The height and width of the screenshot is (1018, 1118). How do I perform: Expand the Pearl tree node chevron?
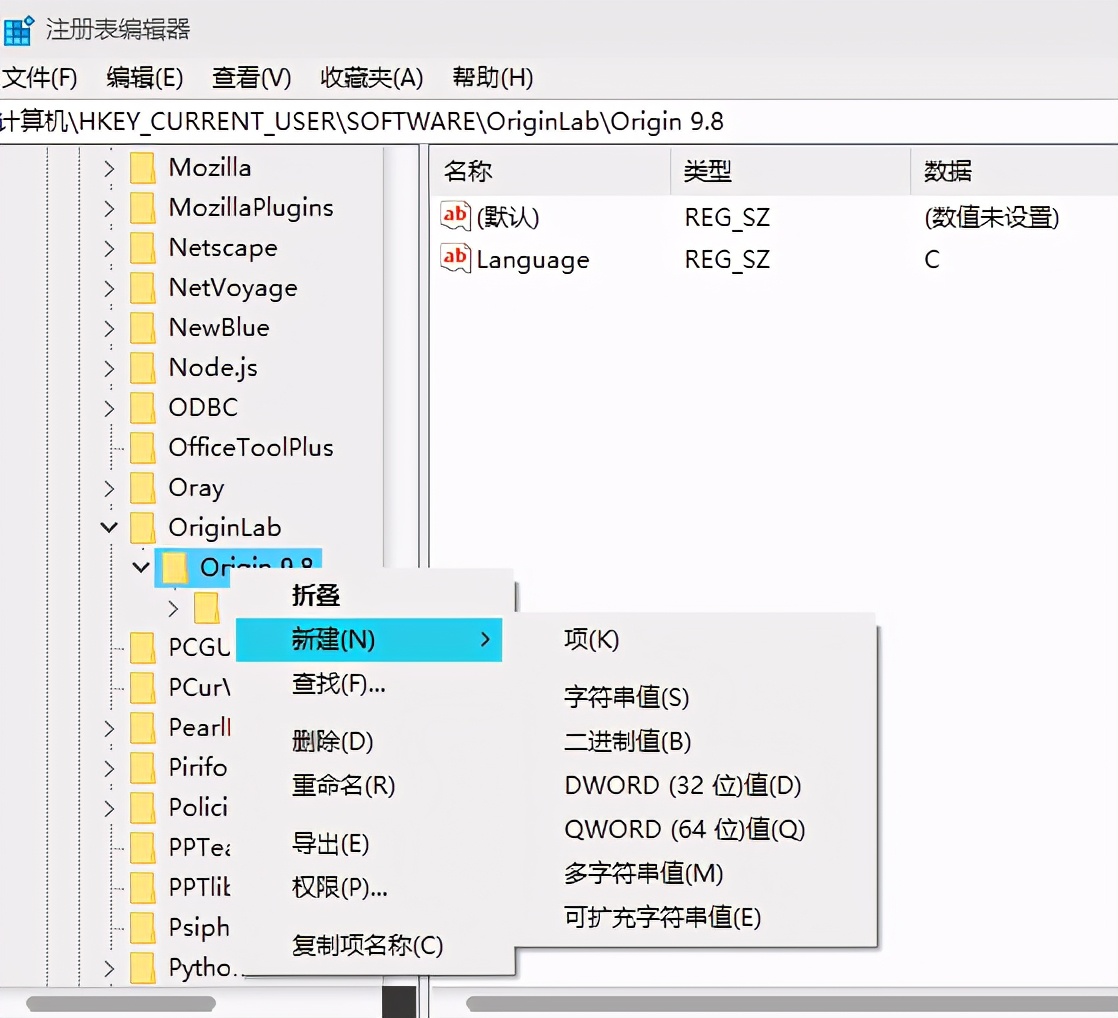[107, 727]
